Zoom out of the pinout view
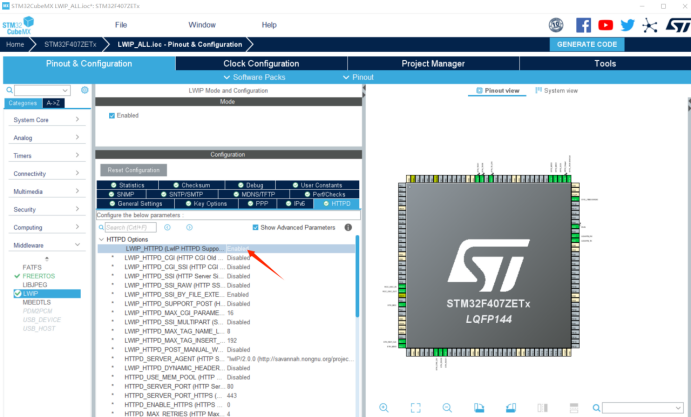Image resolution: width=691 pixels, height=417 pixels. [447, 408]
